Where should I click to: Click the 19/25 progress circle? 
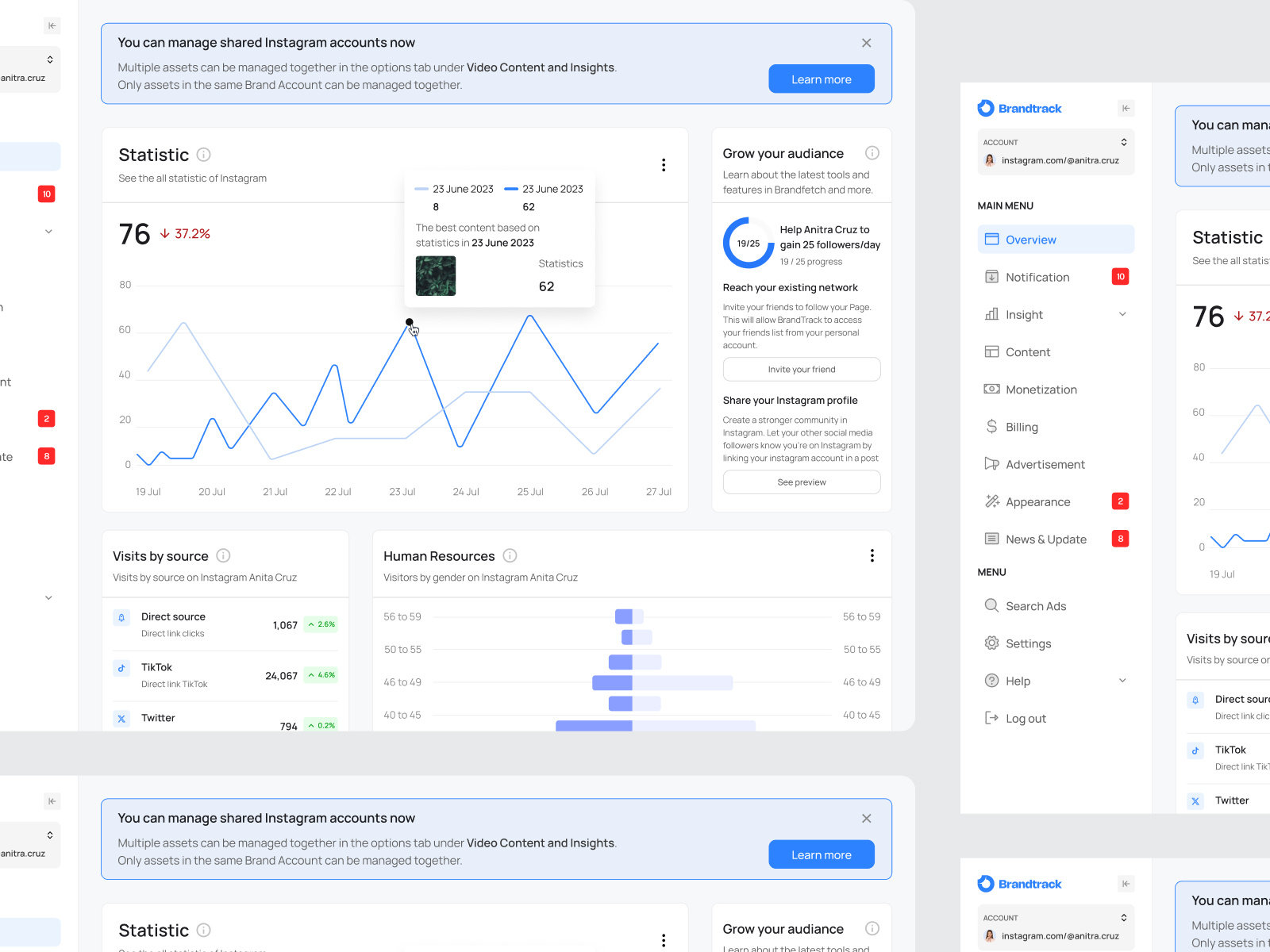coord(746,244)
